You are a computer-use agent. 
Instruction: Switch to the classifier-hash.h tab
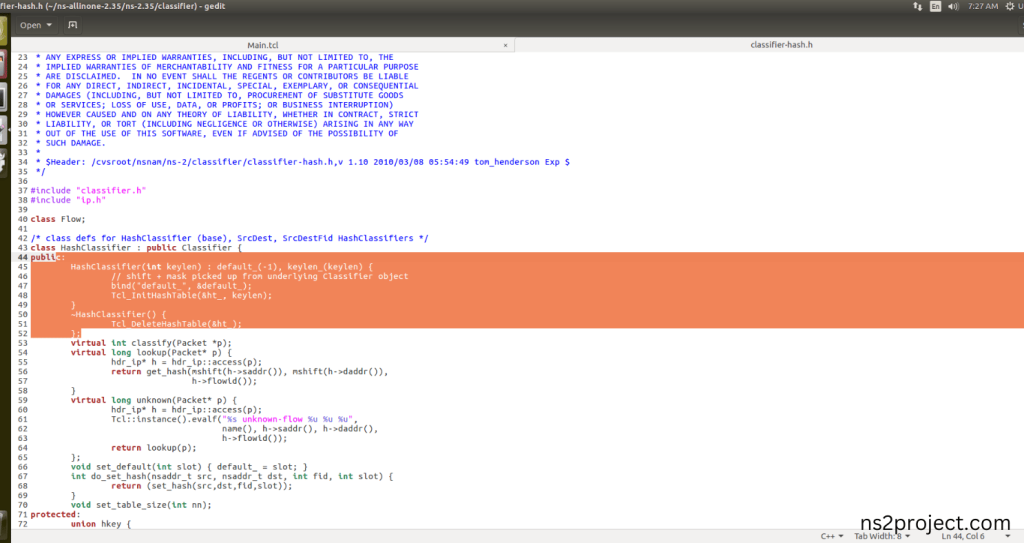(781, 44)
